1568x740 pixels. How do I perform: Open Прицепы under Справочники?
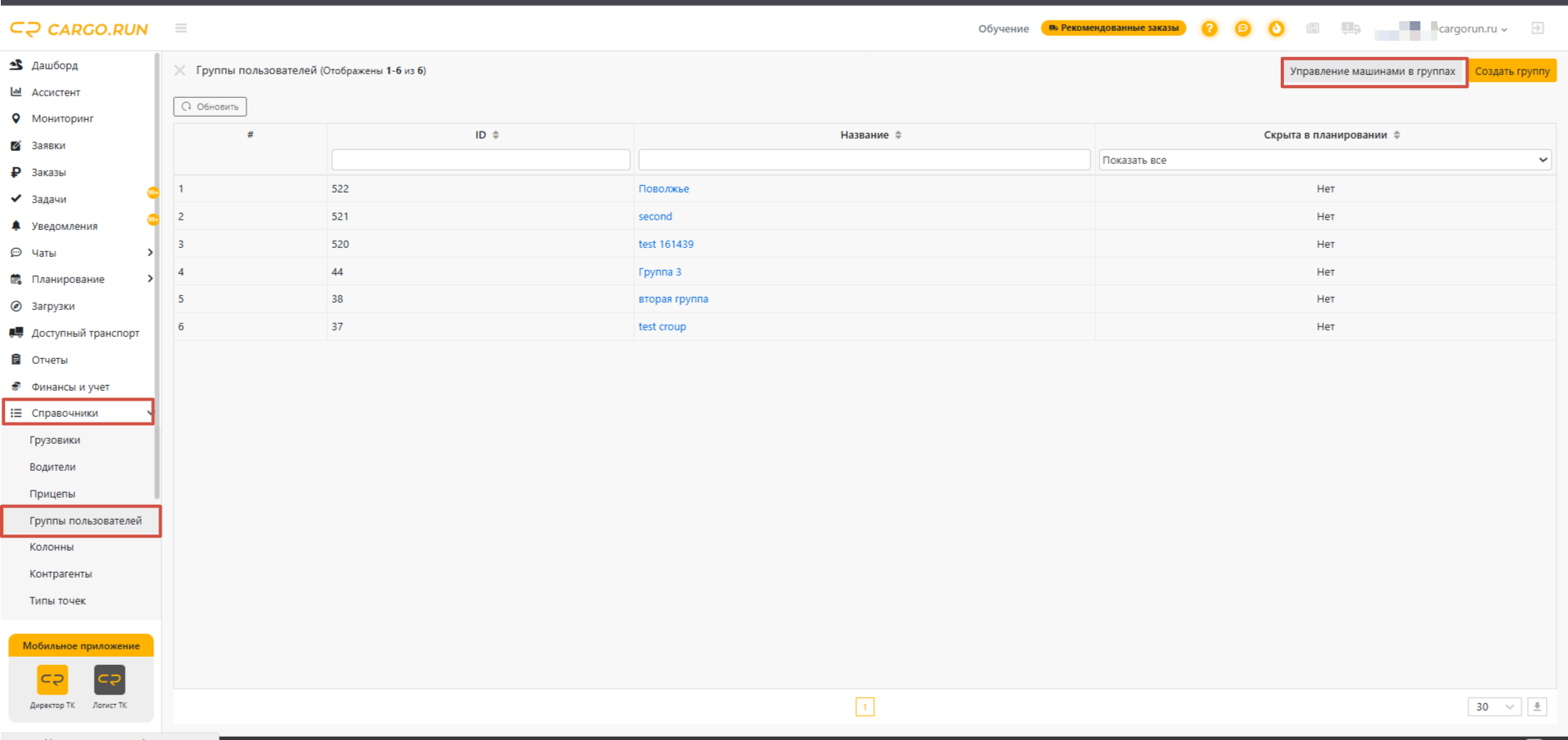(52, 494)
